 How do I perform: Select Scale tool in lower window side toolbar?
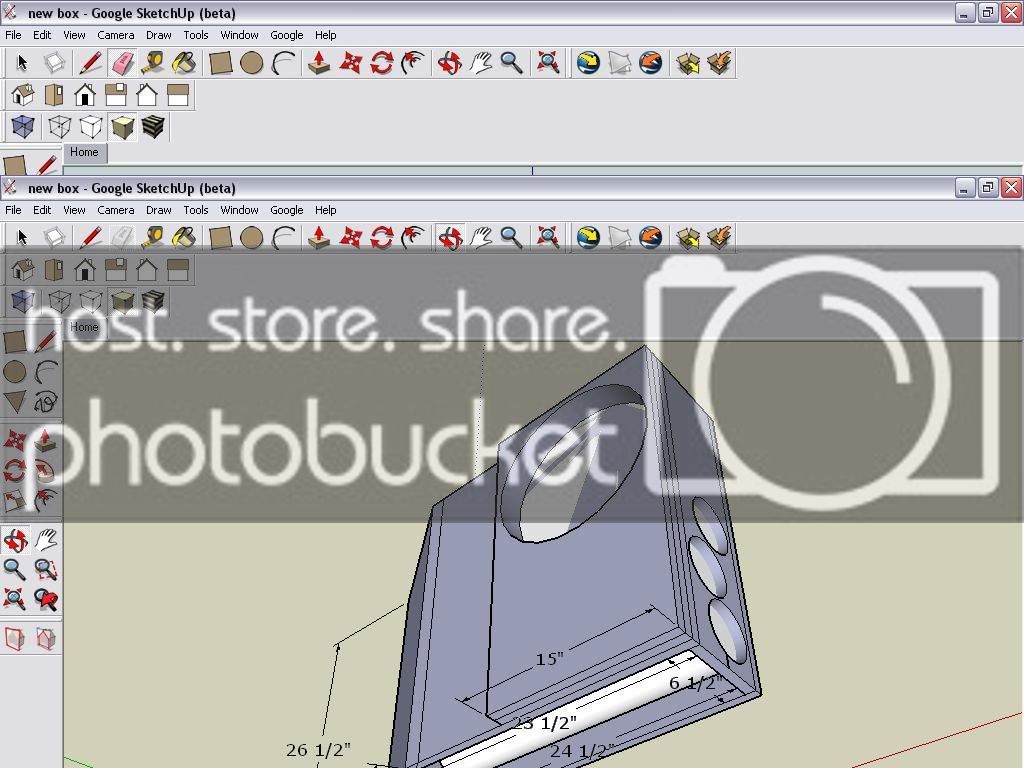tap(14, 500)
